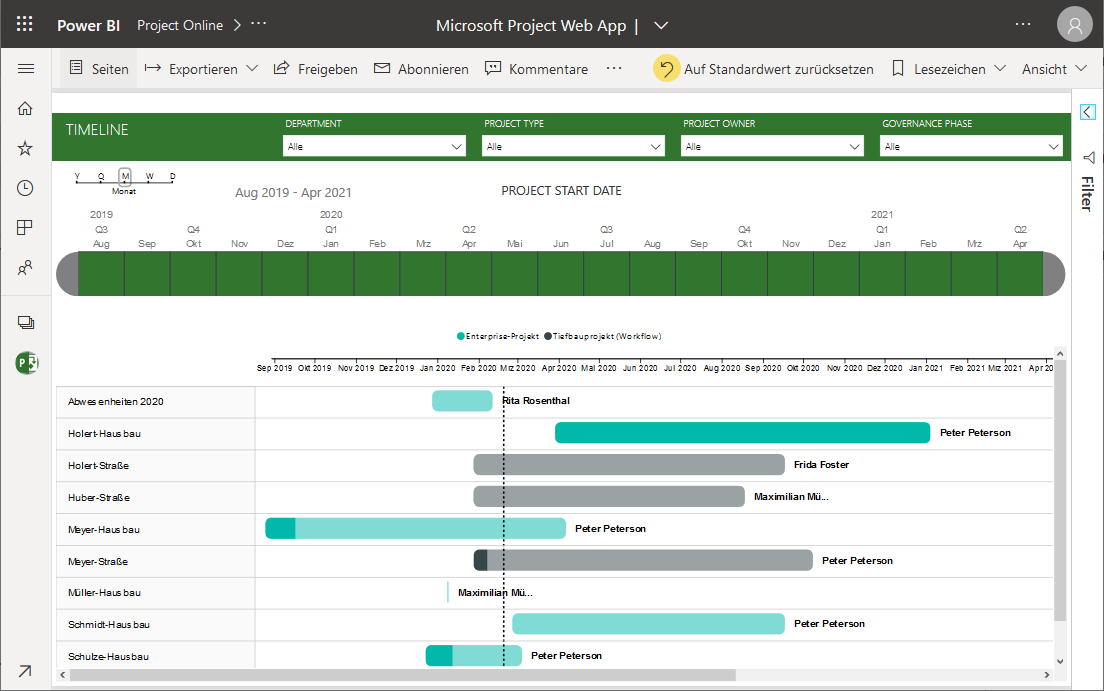Go to Home in the left navigation
Image resolution: width=1104 pixels, height=691 pixels.
point(25,108)
